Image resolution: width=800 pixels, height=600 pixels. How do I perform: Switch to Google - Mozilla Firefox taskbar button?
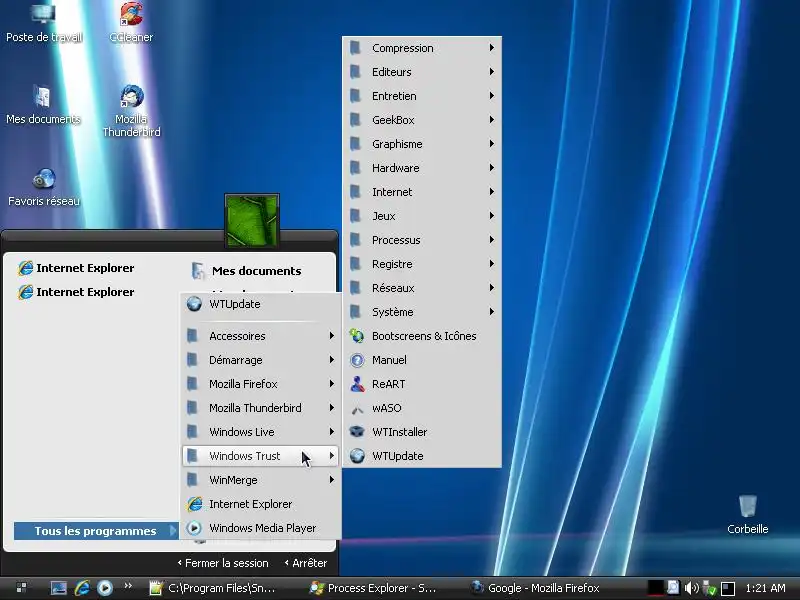click(535, 588)
